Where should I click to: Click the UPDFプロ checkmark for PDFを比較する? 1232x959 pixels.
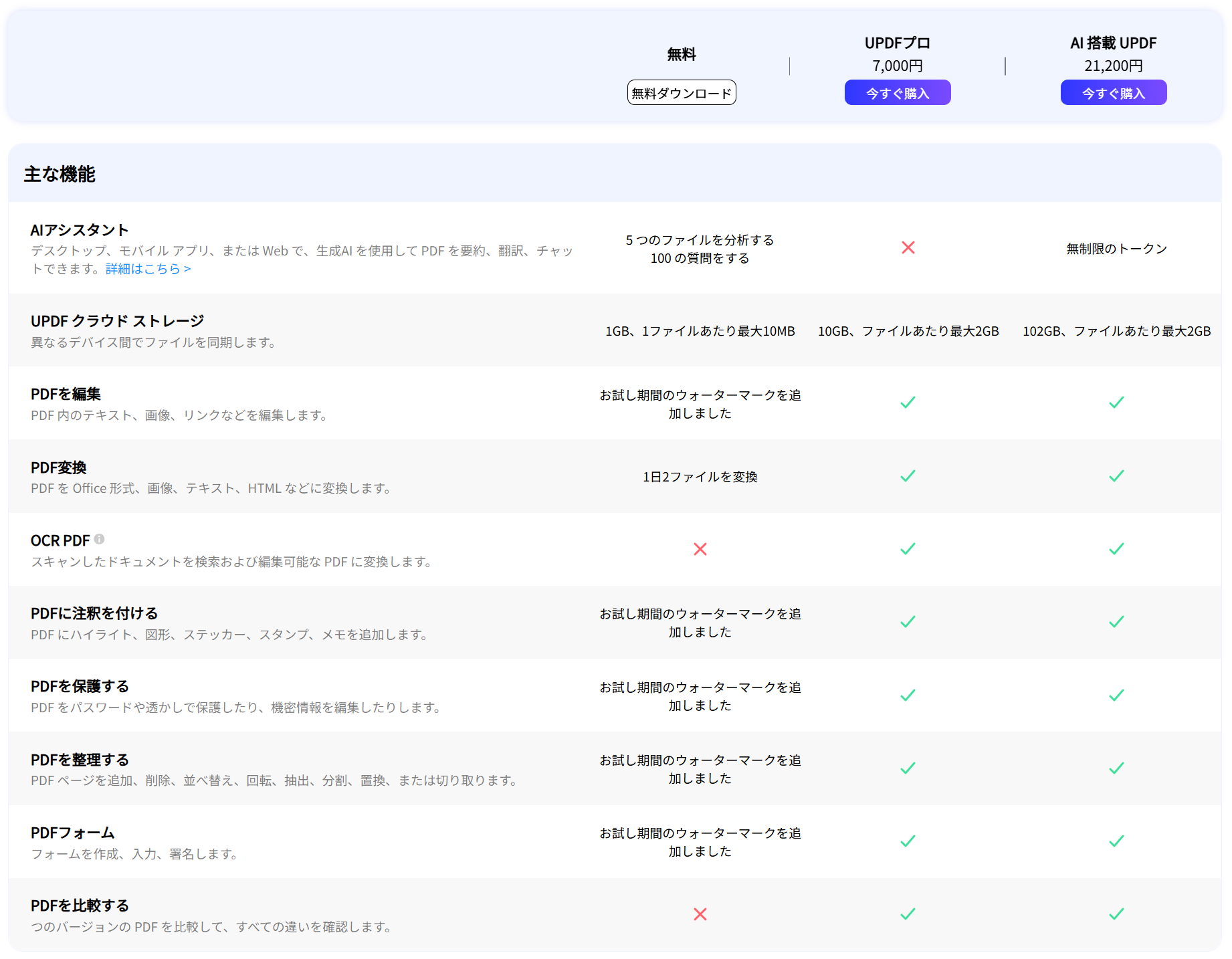click(x=908, y=914)
